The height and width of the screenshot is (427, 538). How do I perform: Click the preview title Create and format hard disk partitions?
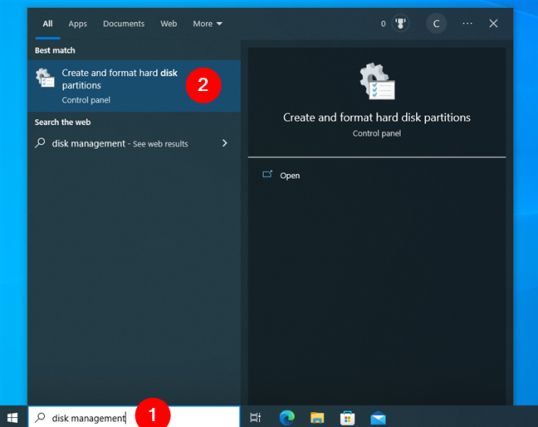[x=376, y=118]
